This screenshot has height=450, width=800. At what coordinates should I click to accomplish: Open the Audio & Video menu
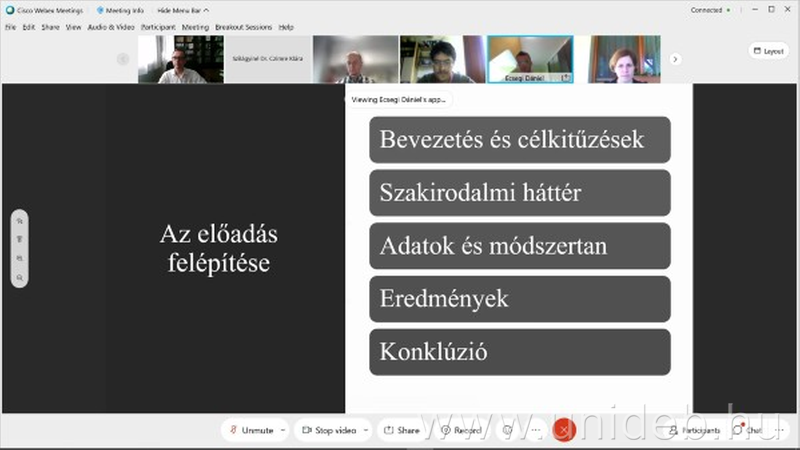pyautogui.click(x=111, y=27)
